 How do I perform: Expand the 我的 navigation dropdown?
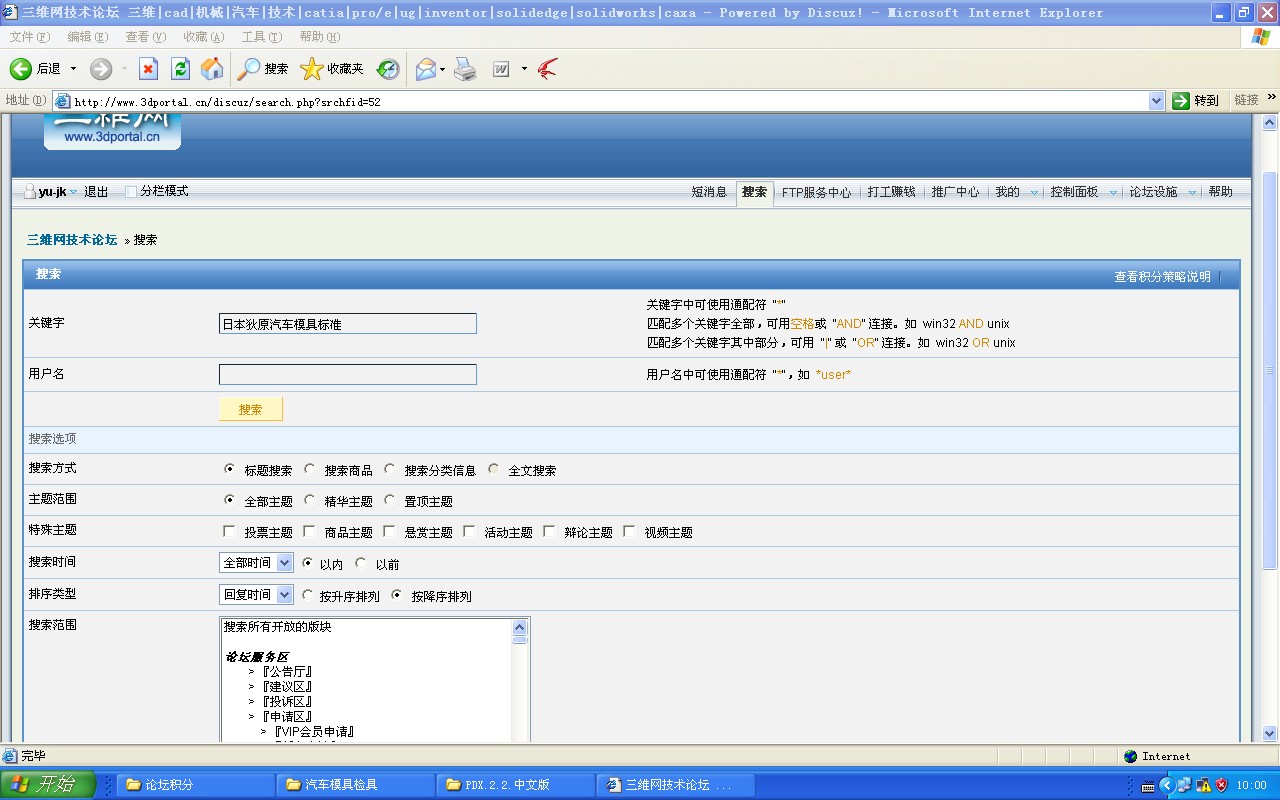point(1034,192)
